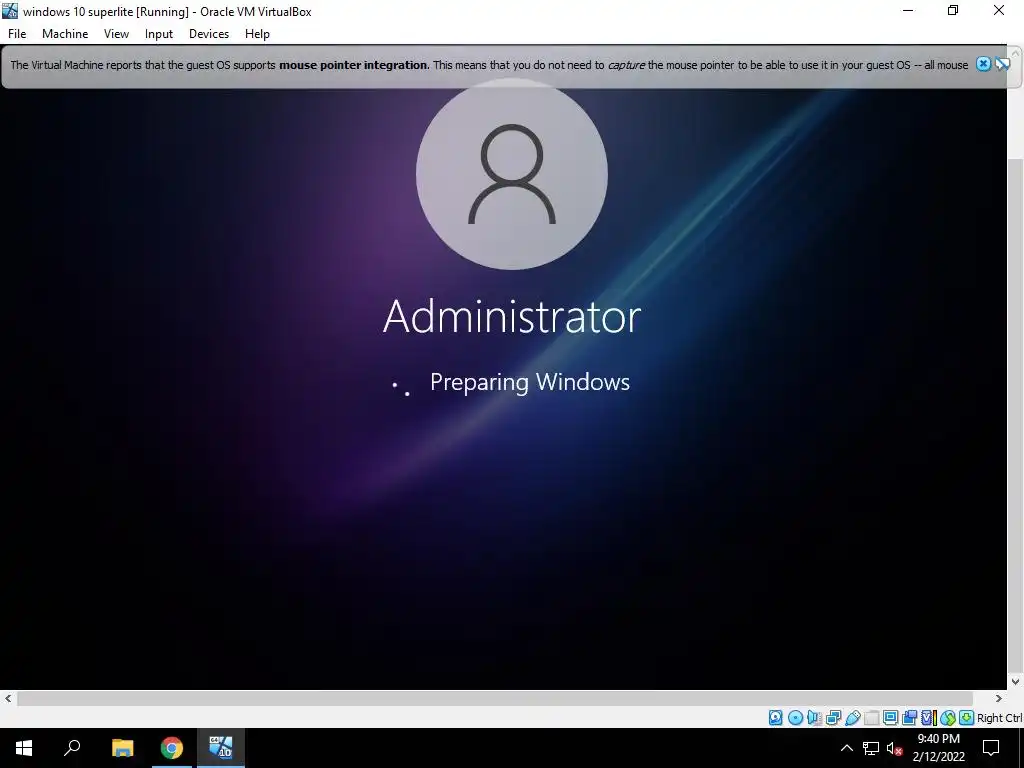Click the mouse integration status indicator
Screen dimensions: 1024x768
948,718
